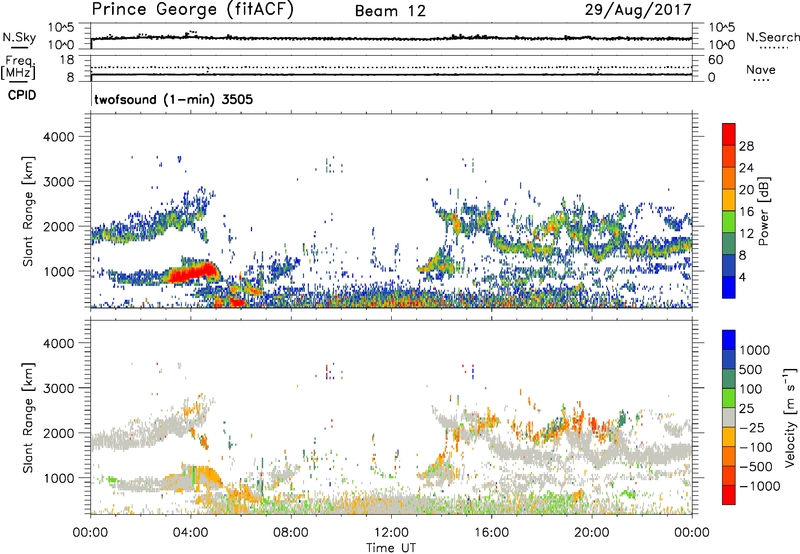Click the "2000" tick of the power panel
Screen dimensions: 800x554
tap(58, 226)
